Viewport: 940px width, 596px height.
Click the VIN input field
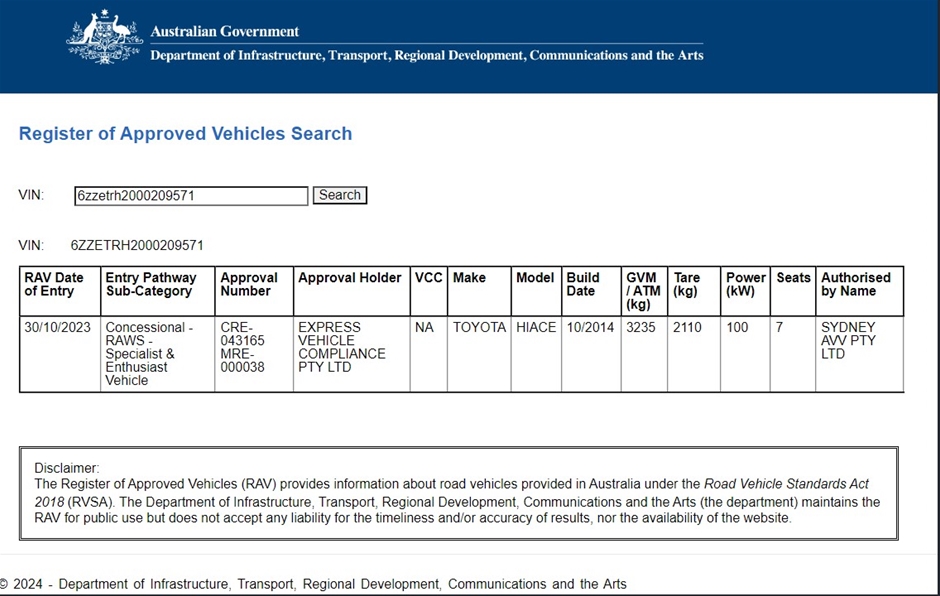(x=191, y=196)
